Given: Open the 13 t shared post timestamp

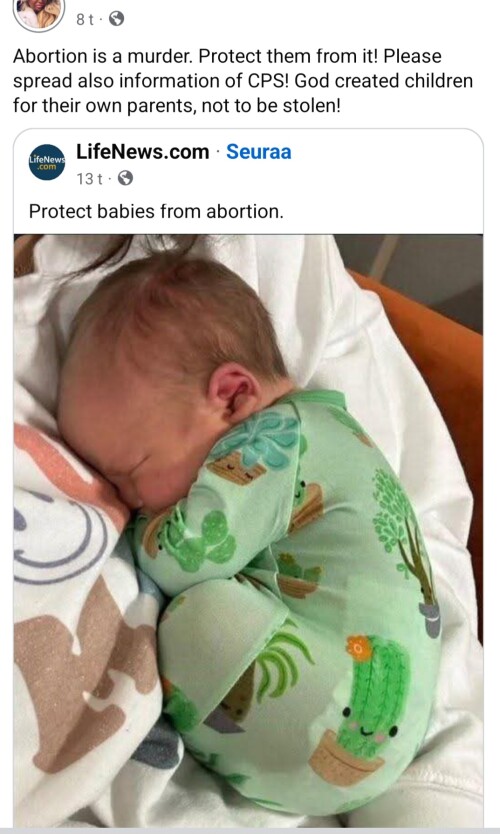Looking at the screenshot, I should (89, 179).
